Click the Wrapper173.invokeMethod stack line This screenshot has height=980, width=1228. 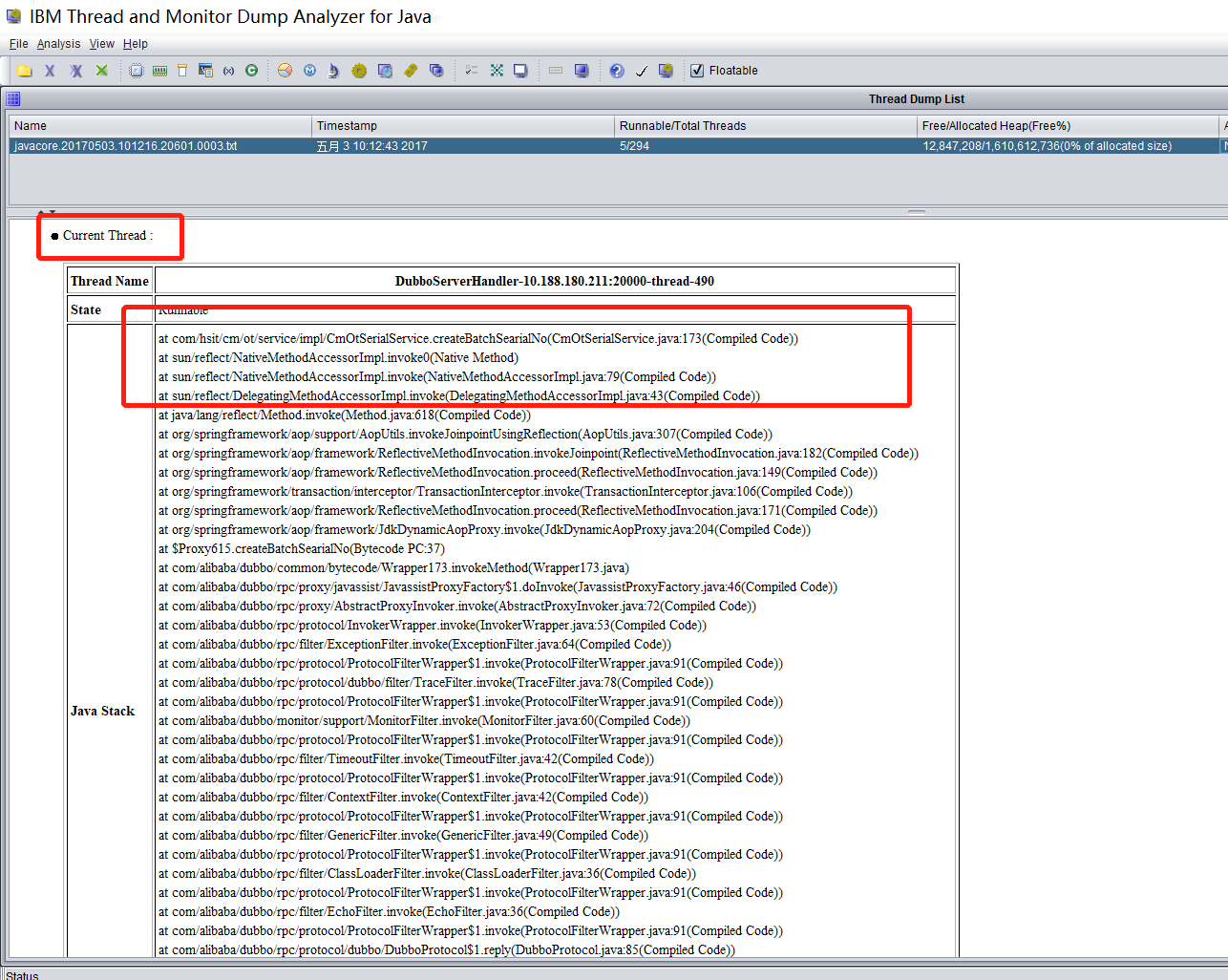click(393, 567)
